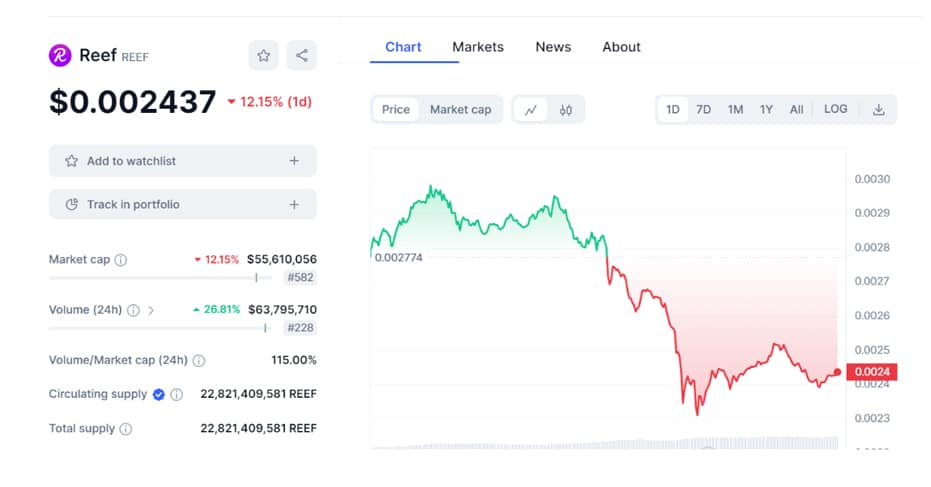Select the 1Y time range button

766,110
